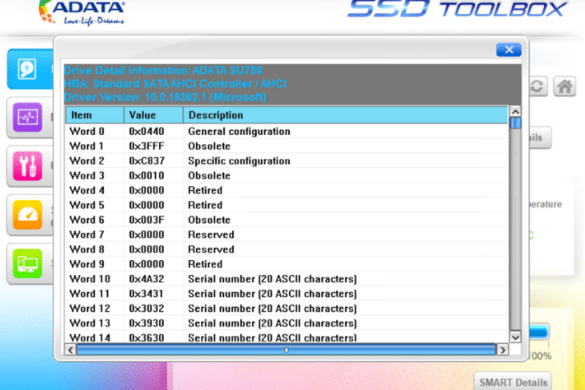Click the scroll down arrow of the table
The height and width of the screenshot is (390, 585).
(515, 337)
